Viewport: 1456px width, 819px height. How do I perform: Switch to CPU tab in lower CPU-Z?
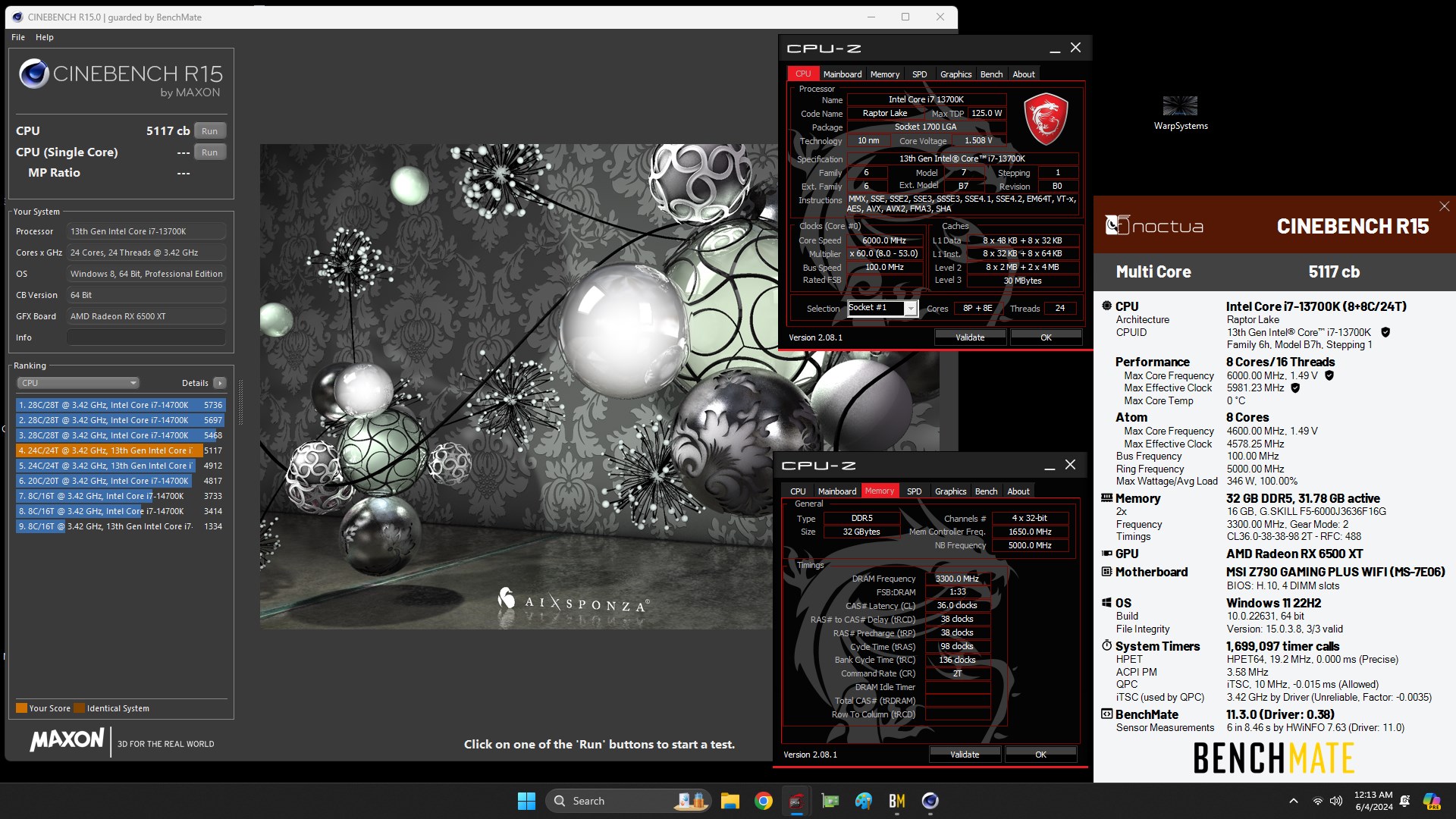pyautogui.click(x=798, y=491)
